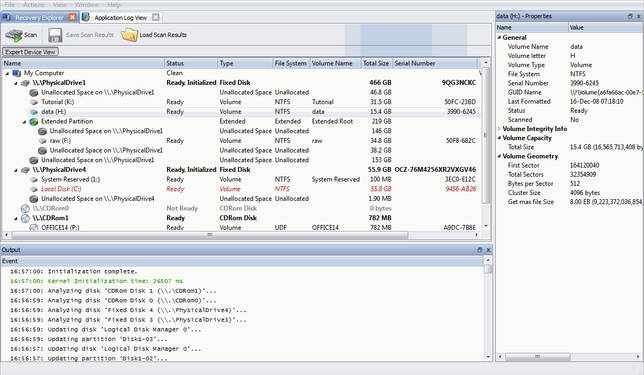Screen dimensions: 644x375
Task: Click the Properties panel horizontal scrollbar
Action: pyautogui.click(x=537, y=357)
